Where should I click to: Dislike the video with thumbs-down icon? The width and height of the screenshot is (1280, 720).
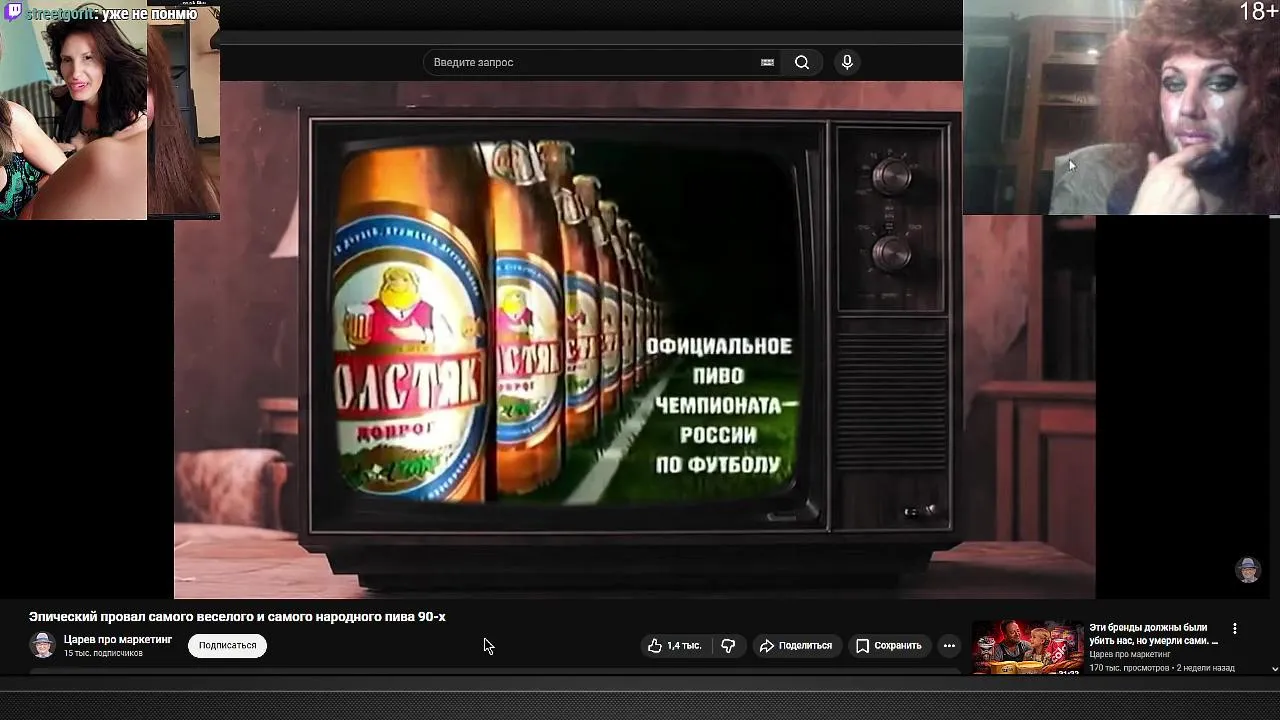[x=728, y=646]
